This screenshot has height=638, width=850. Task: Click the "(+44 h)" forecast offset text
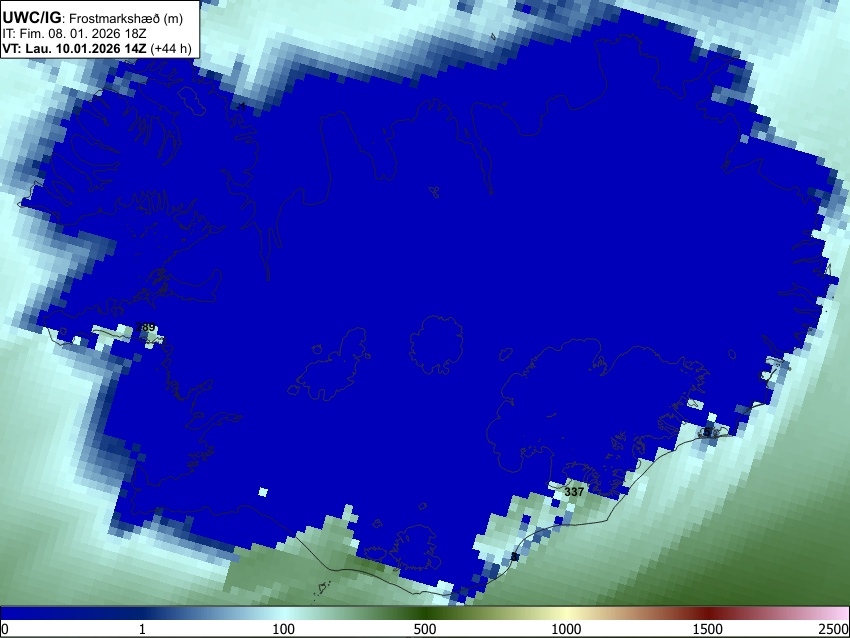coord(171,49)
